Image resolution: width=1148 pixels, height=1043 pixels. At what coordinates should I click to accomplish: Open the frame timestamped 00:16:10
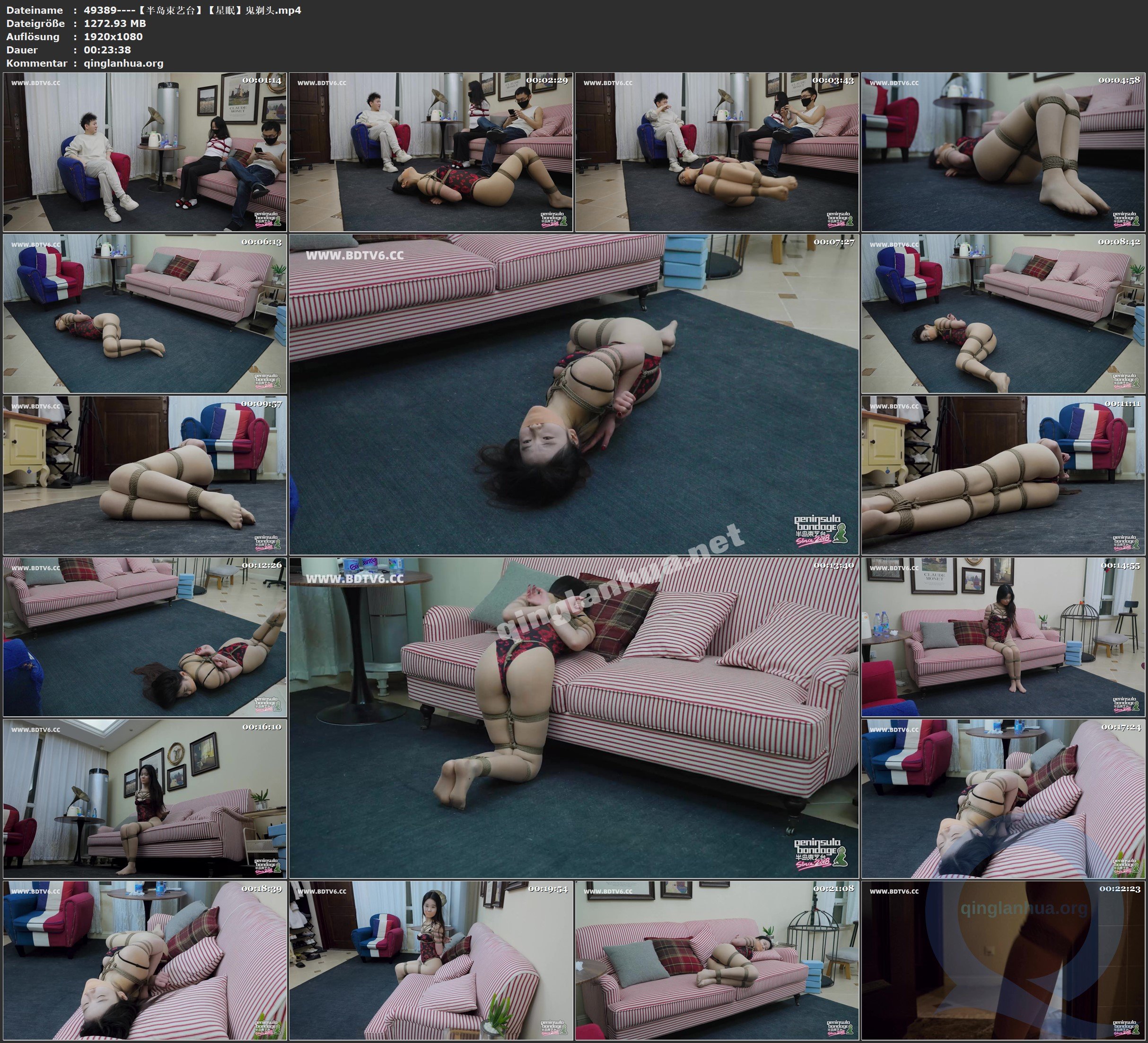click(x=145, y=799)
